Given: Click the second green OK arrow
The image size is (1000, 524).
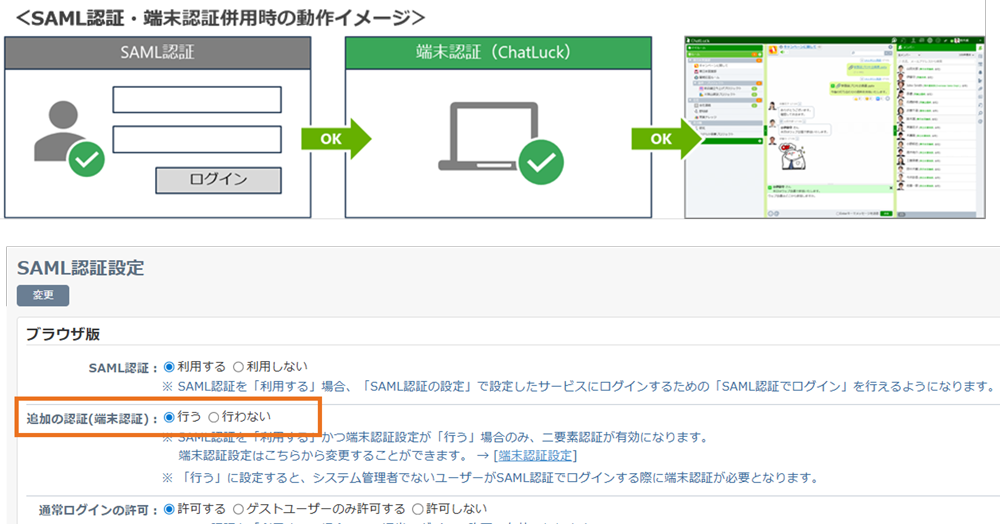Looking at the screenshot, I should [x=666, y=138].
